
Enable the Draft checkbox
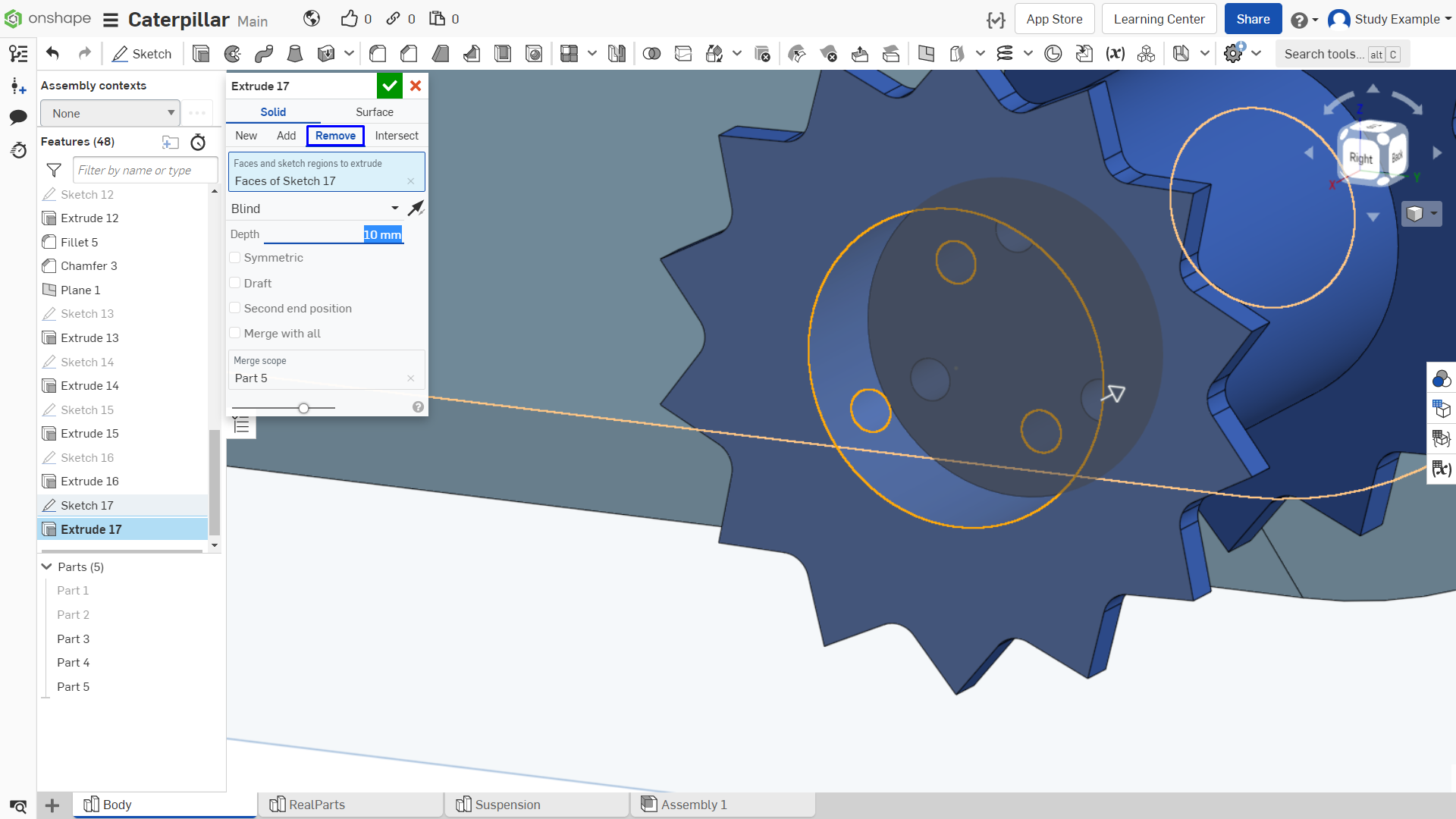pos(235,283)
